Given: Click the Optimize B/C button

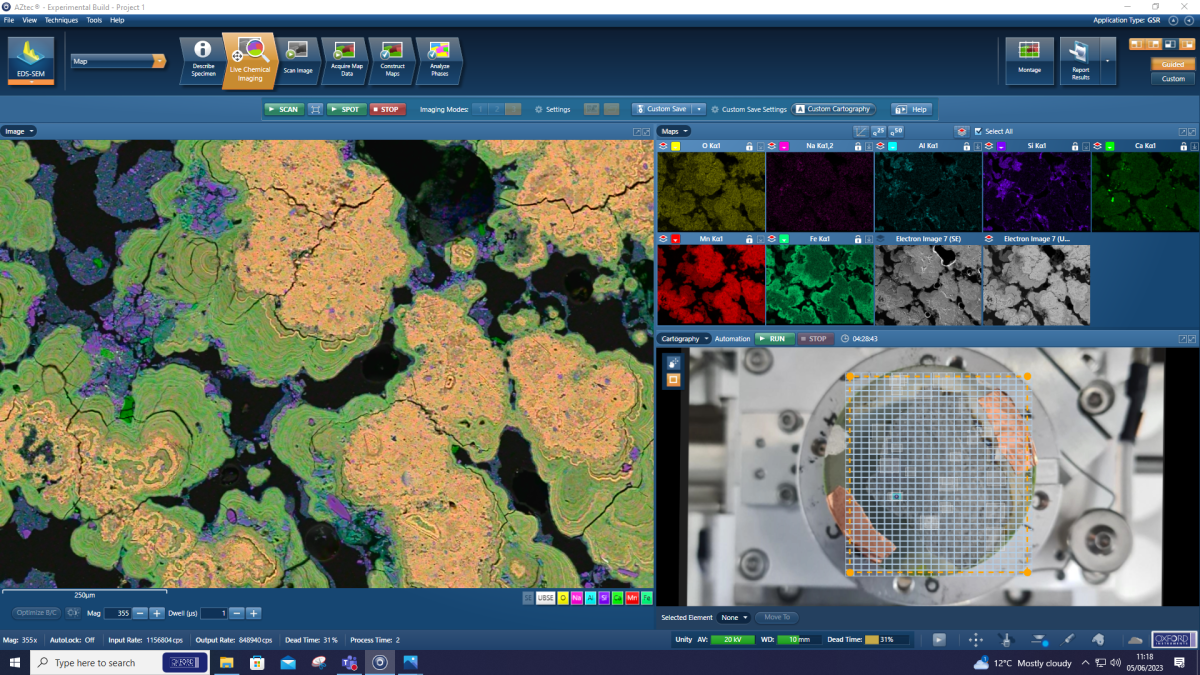Looking at the screenshot, I should click(x=37, y=612).
